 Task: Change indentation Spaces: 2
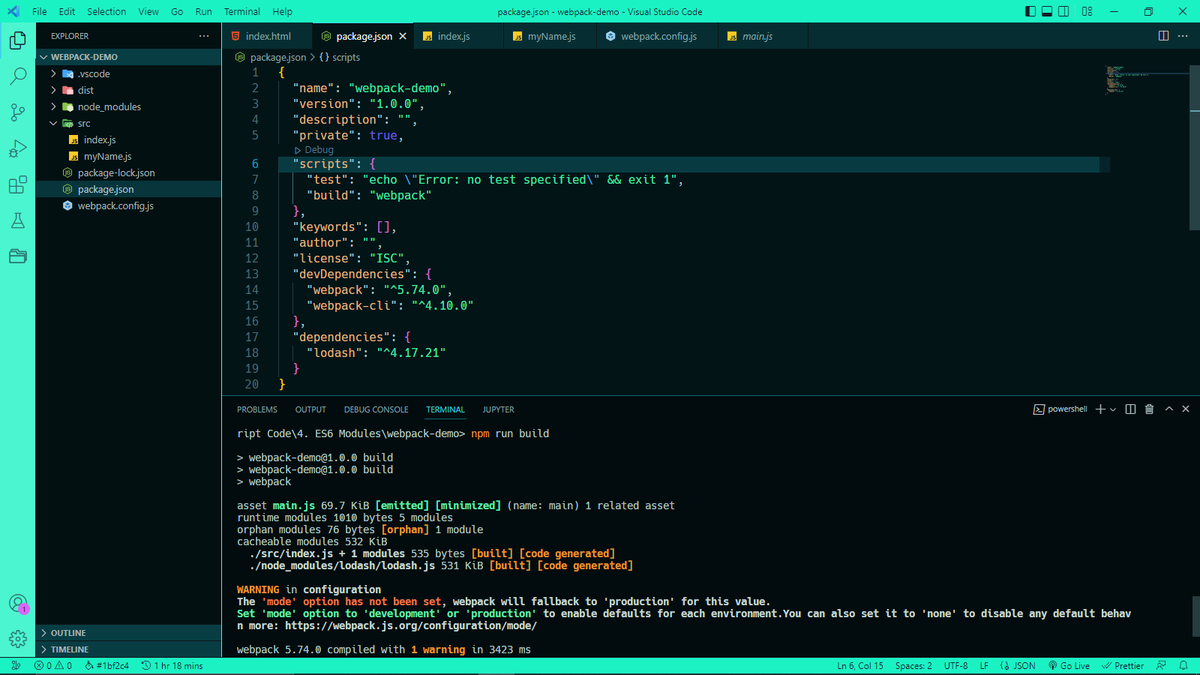point(913,666)
